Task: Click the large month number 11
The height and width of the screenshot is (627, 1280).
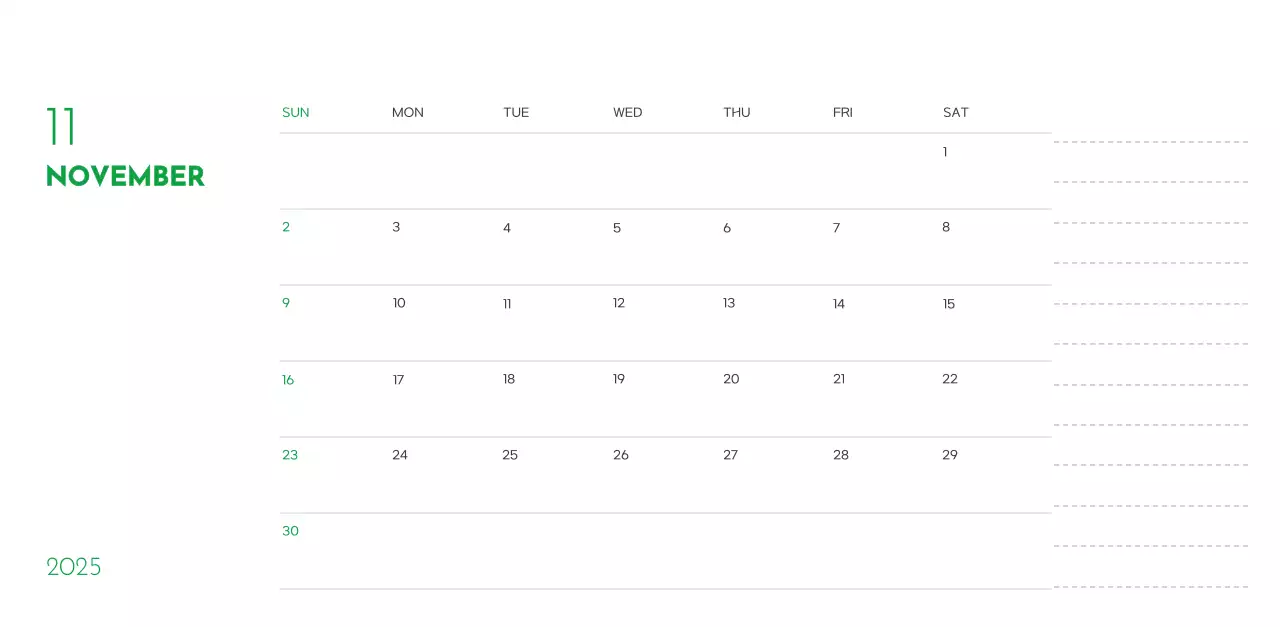Action: 61,127
